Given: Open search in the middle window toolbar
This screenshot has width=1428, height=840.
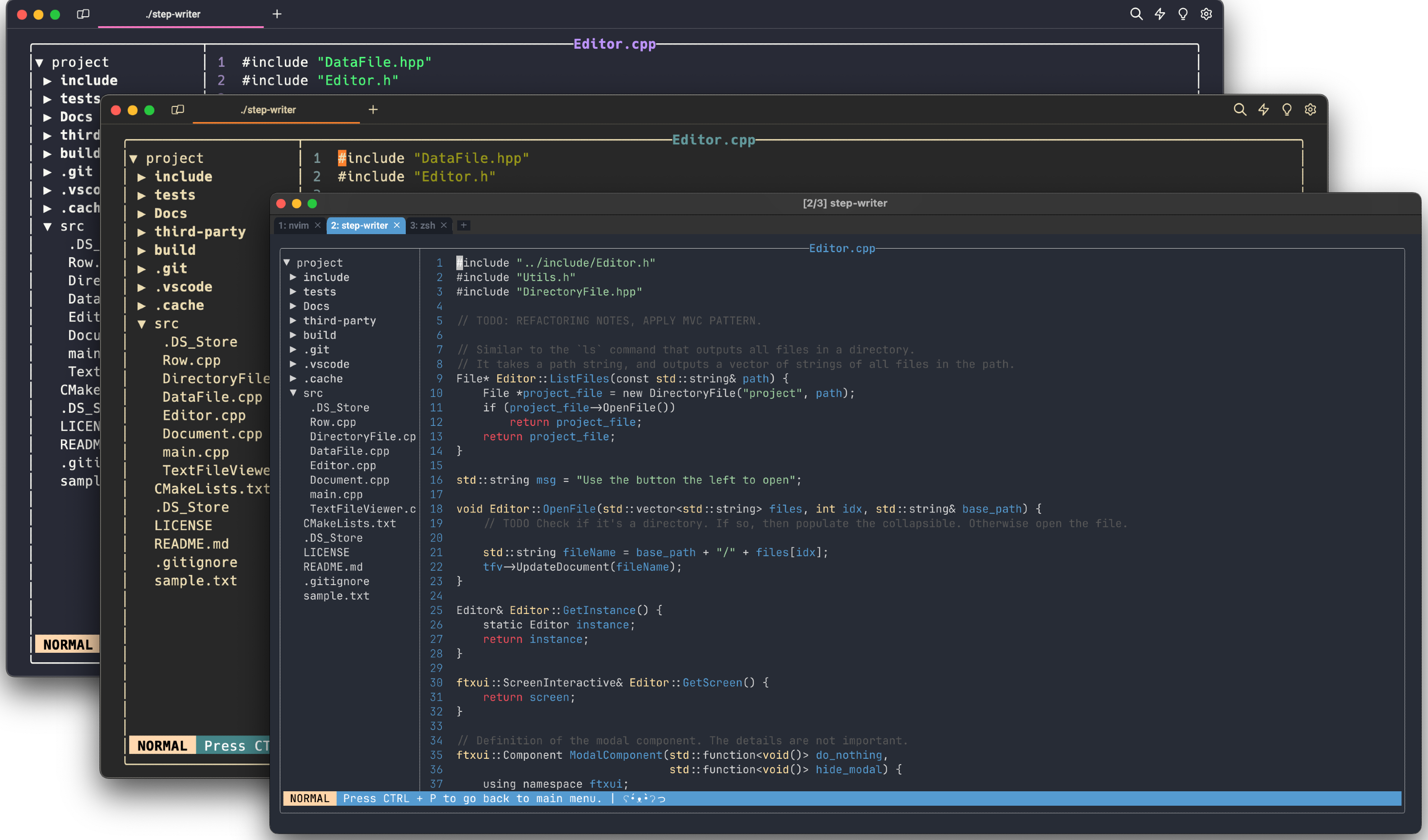Looking at the screenshot, I should (1240, 110).
